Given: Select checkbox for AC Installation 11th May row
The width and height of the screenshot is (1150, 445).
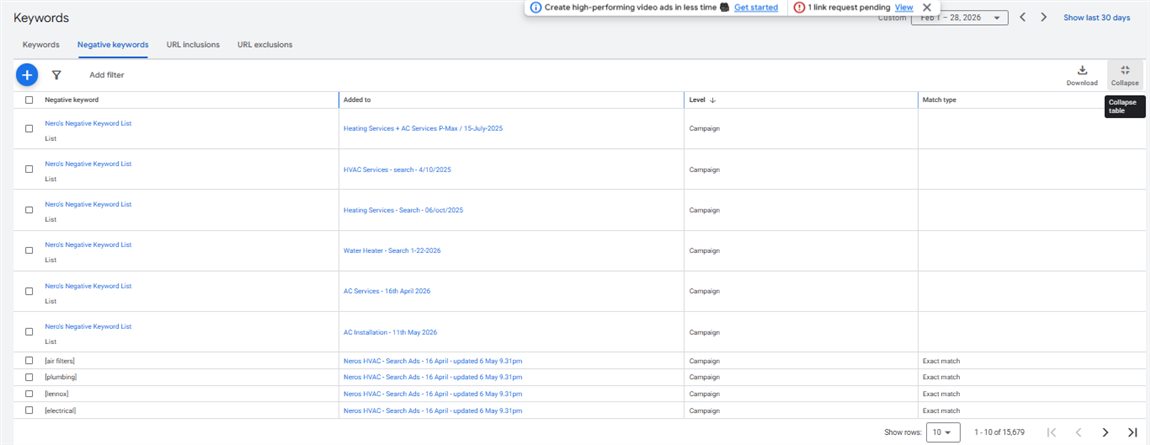Looking at the screenshot, I should tap(29, 332).
